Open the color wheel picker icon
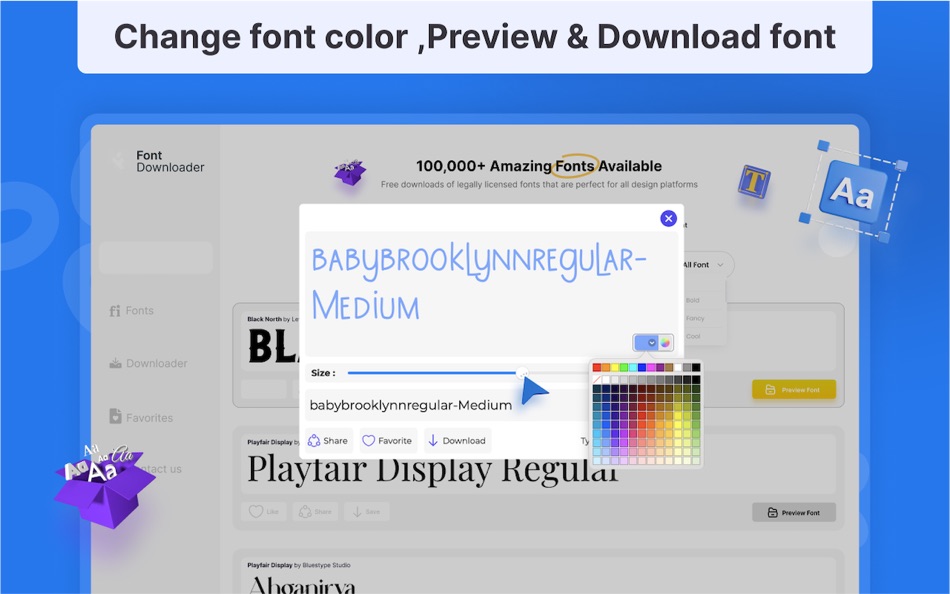Viewport: 950px width, 594px height. point(665,342)
